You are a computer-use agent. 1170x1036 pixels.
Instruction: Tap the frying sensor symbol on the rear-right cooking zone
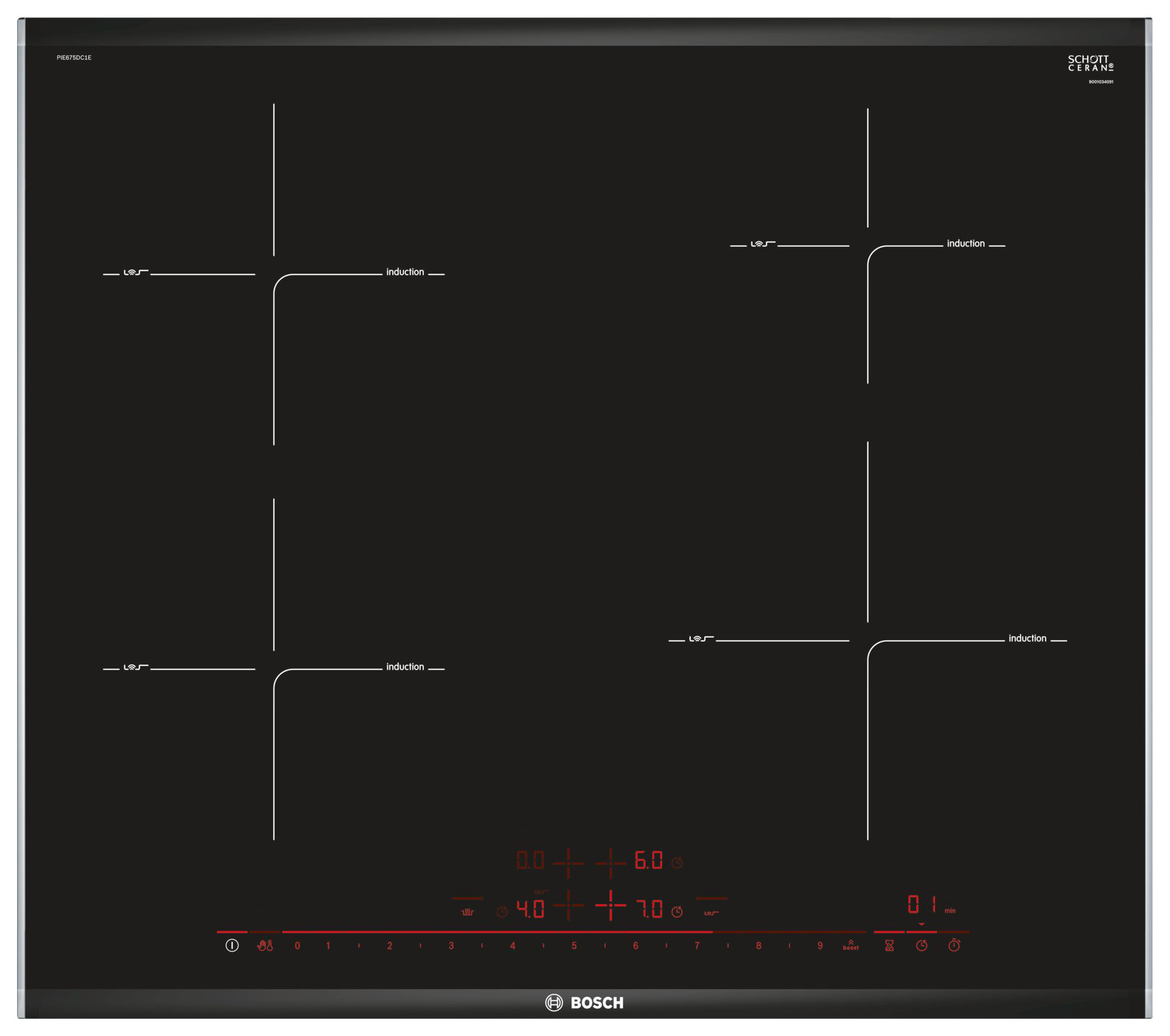(x=763, y=243)
